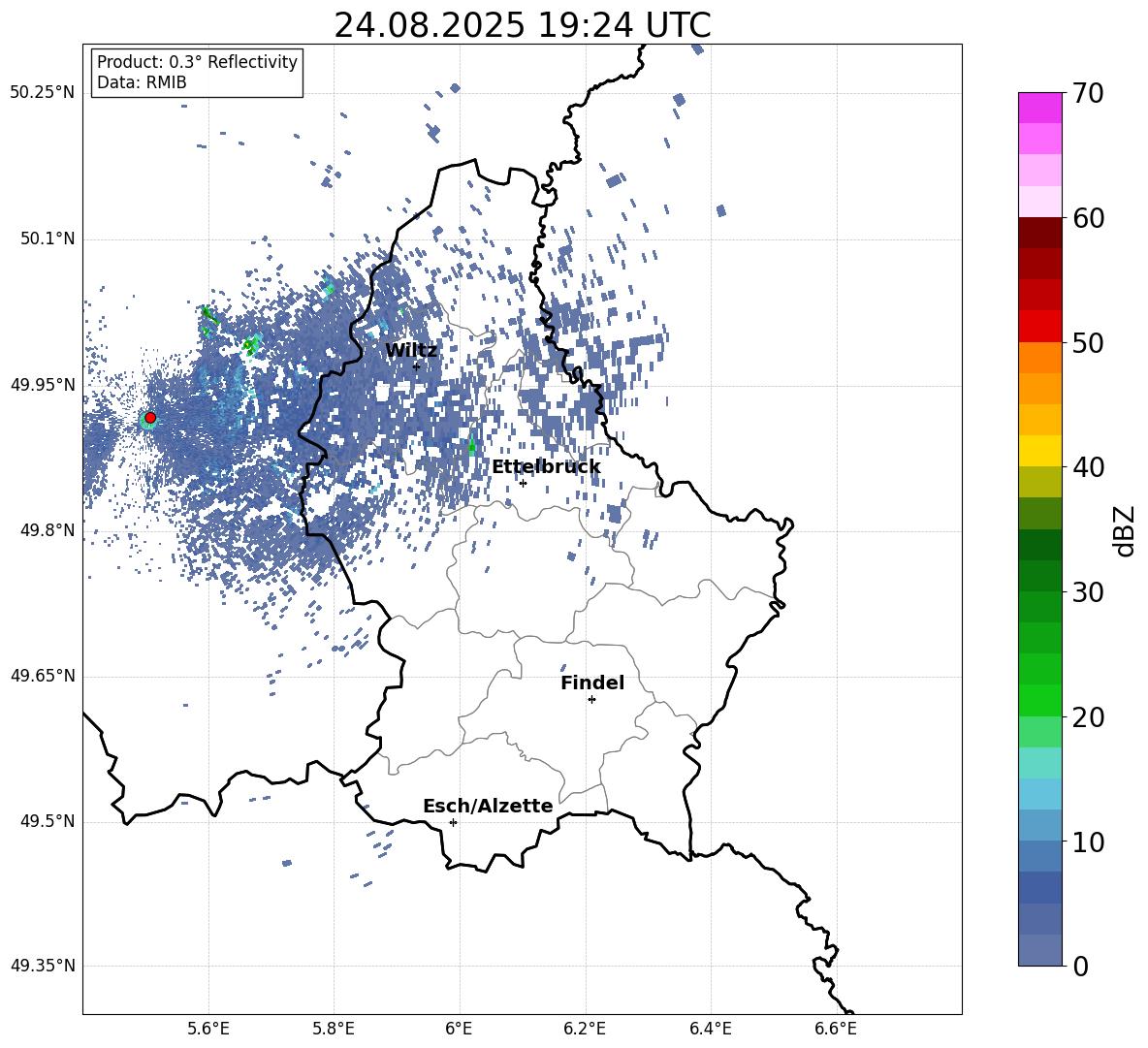The image size is (1148, 1048).
Task: Click the magenta top segment of colorbar
Action: [1040, 108]
